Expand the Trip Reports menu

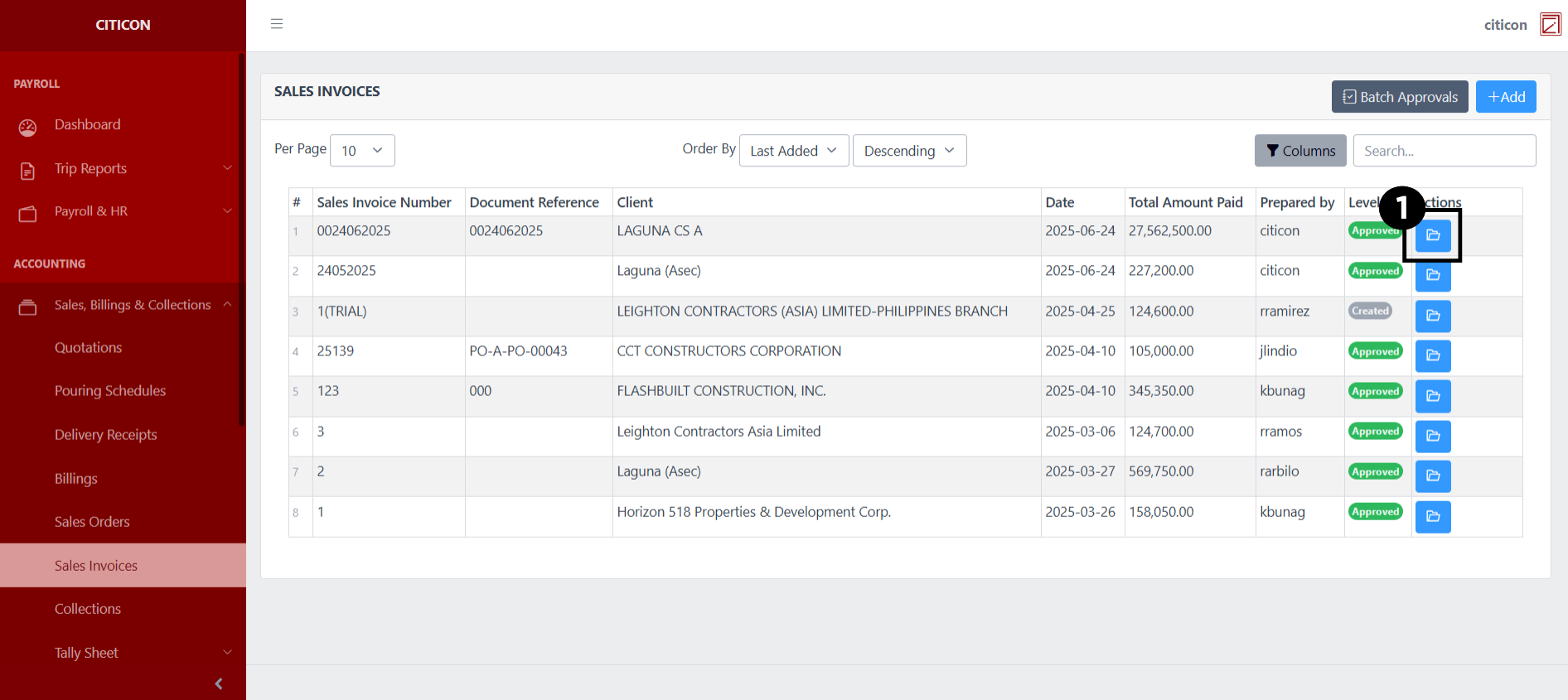(x=123, y=168)
